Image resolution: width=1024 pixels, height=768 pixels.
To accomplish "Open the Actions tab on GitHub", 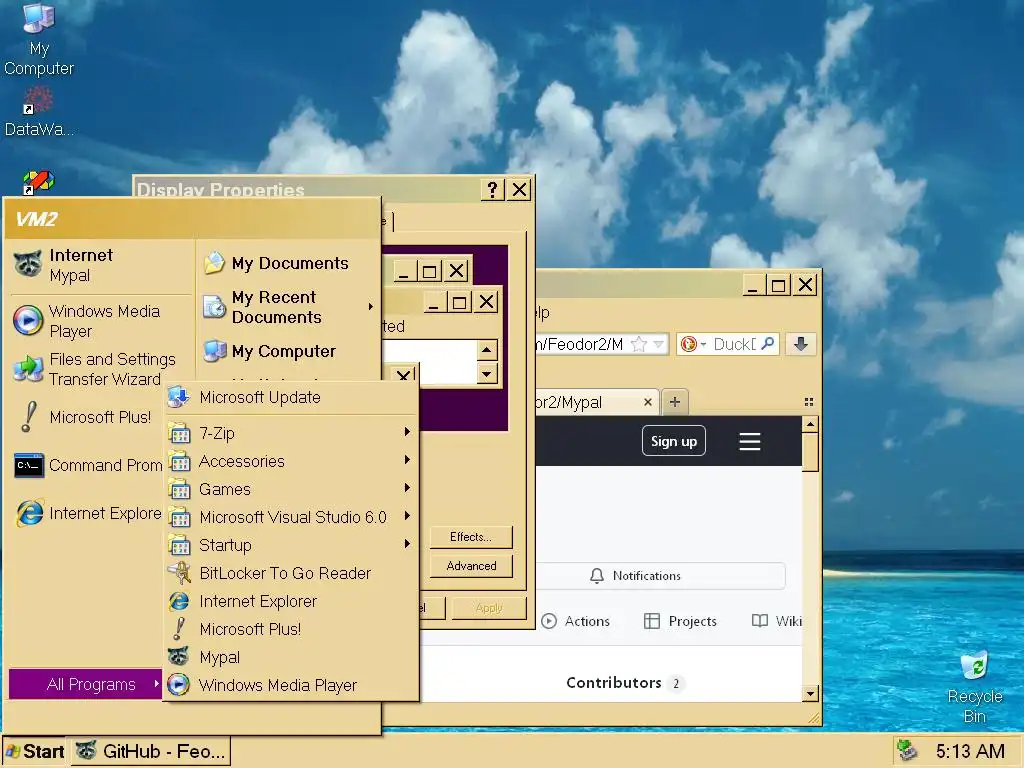I will pos(575,621).
